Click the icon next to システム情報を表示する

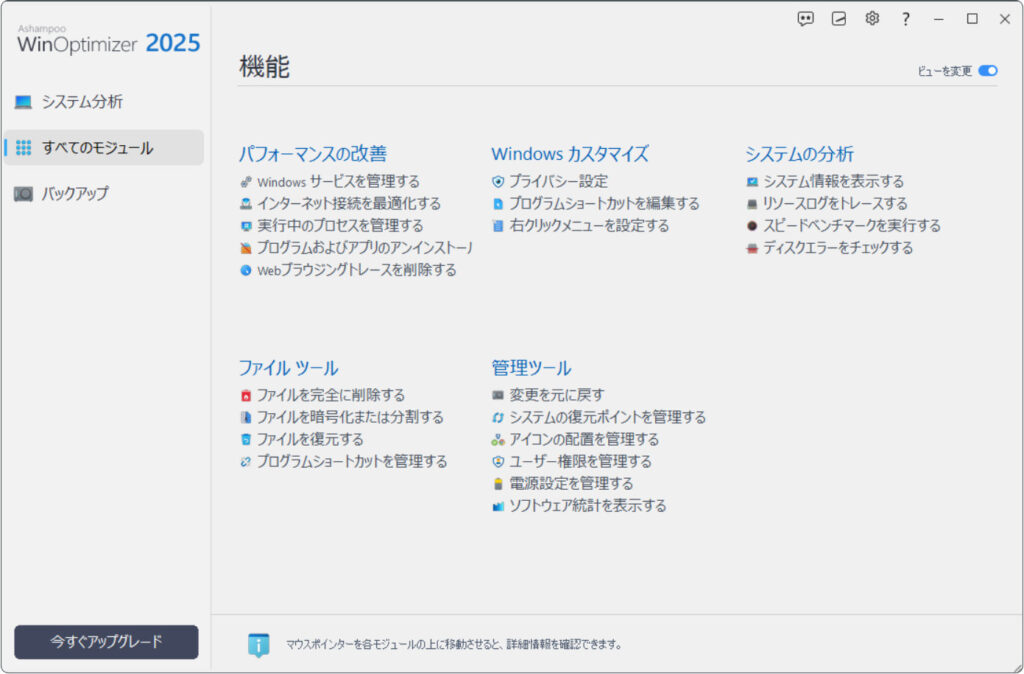(x=752, y=182)
